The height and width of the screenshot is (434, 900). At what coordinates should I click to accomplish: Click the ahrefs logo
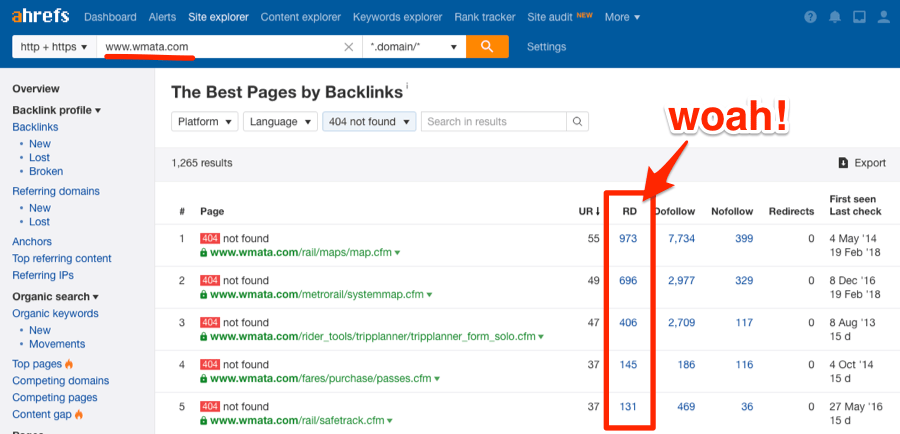tap(40, 16)
